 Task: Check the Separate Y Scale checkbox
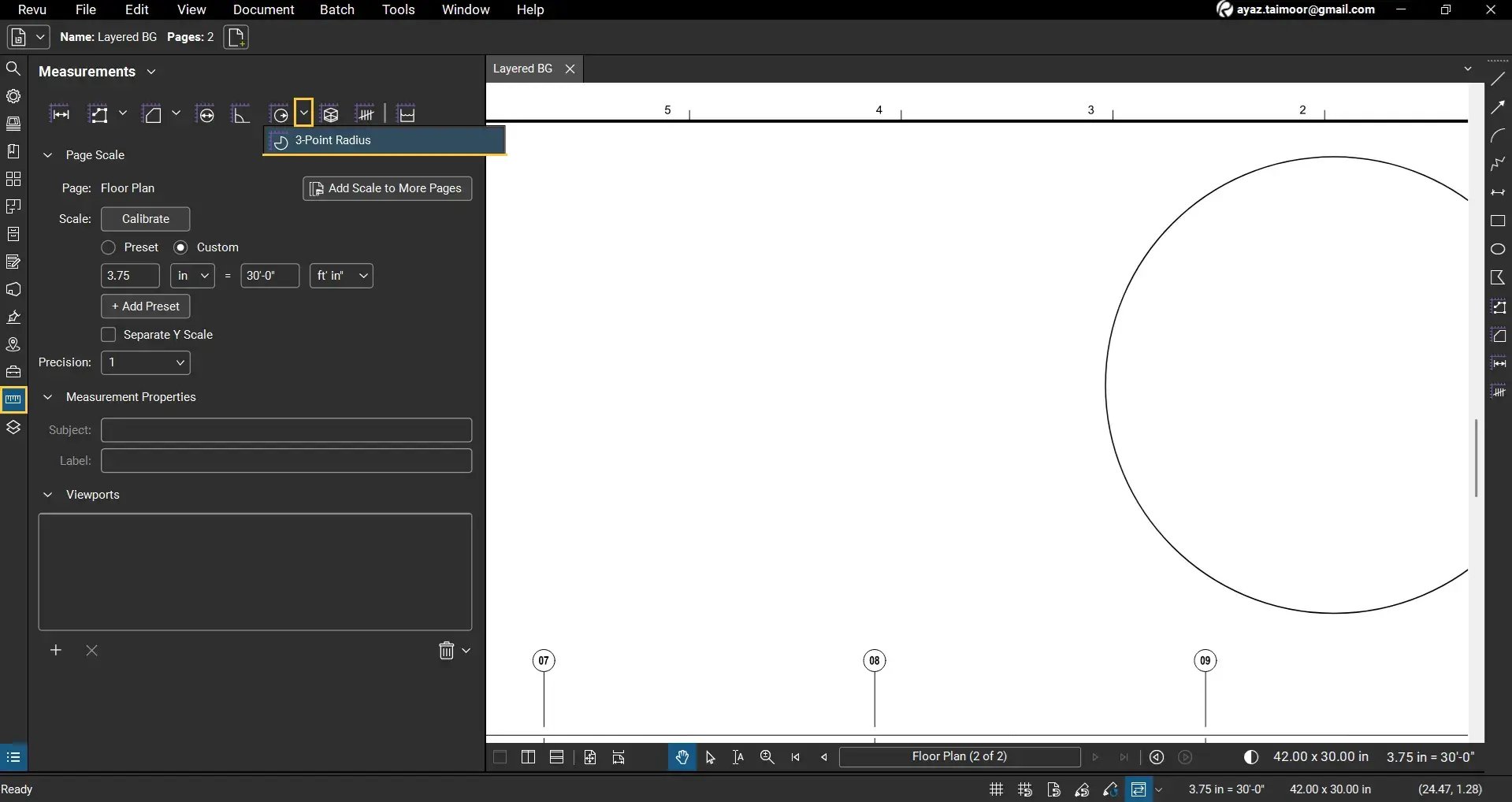[x=109, y=335]
